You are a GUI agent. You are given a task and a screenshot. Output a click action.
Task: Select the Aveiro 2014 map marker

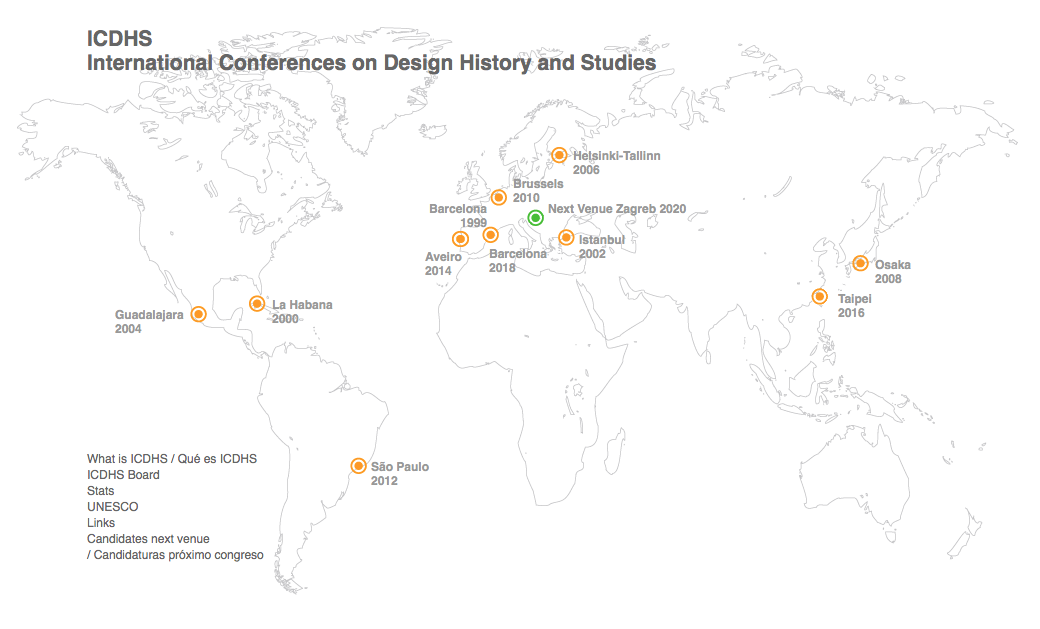coord(460,239)
